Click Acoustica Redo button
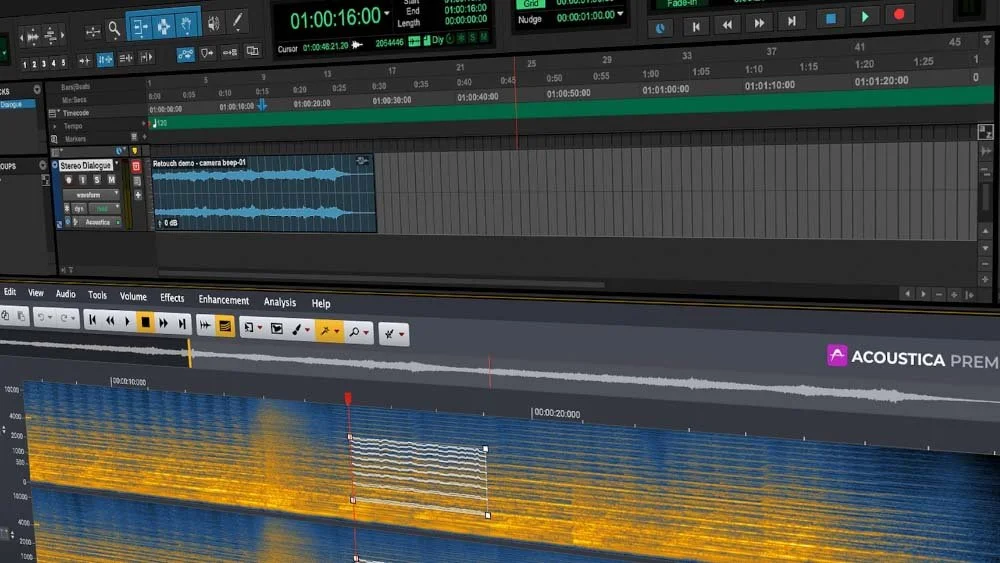 [66, 318]
